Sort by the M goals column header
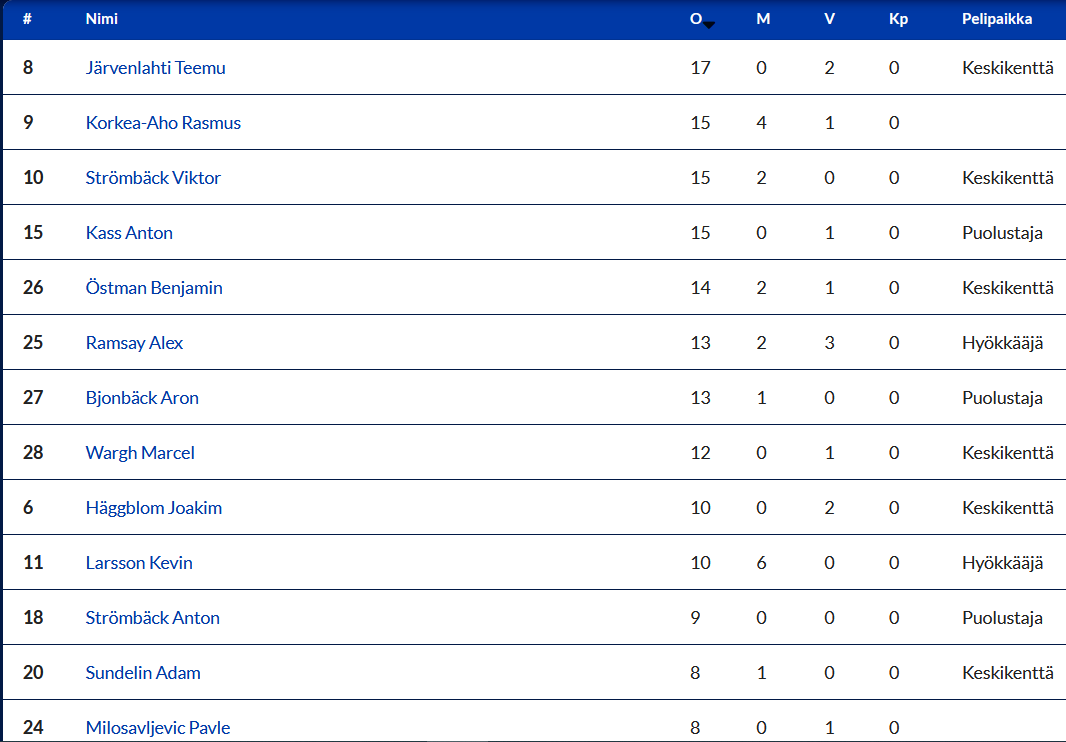This screenshot has height=742, width=1066. [x=763, y=19]
